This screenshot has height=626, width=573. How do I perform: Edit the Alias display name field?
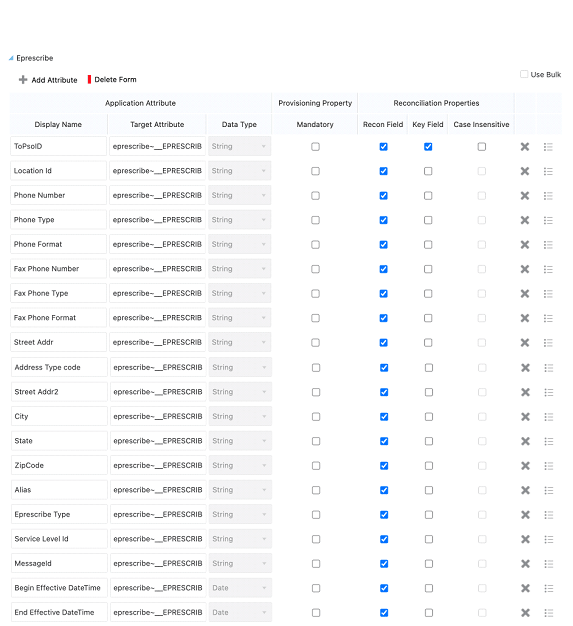coord(59,490)
